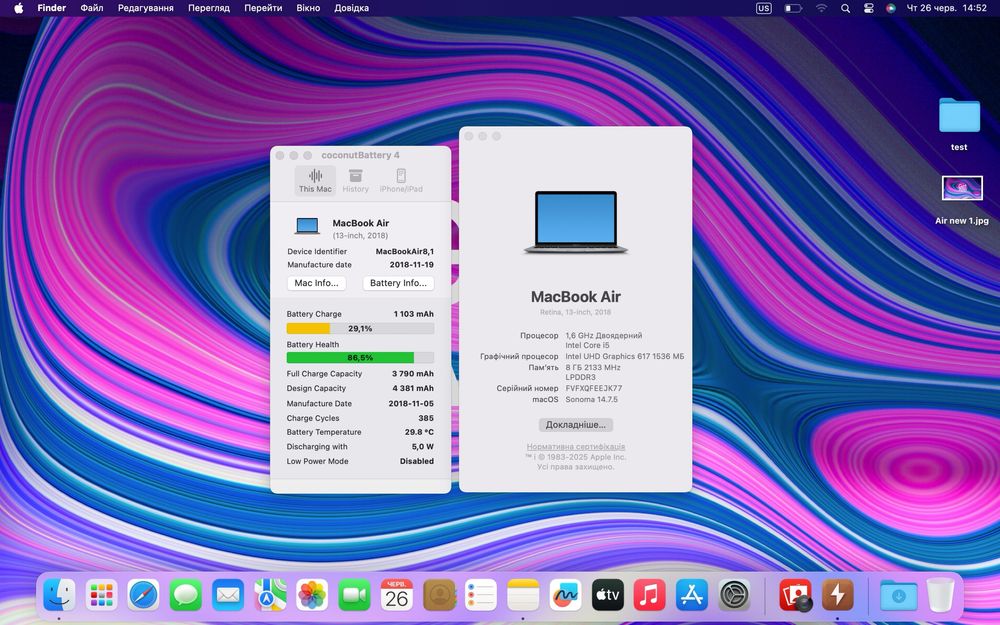Open App Store in Dock
This screenshot has height=625, width=1000.
pyautogui.click(x=691, y=596)
